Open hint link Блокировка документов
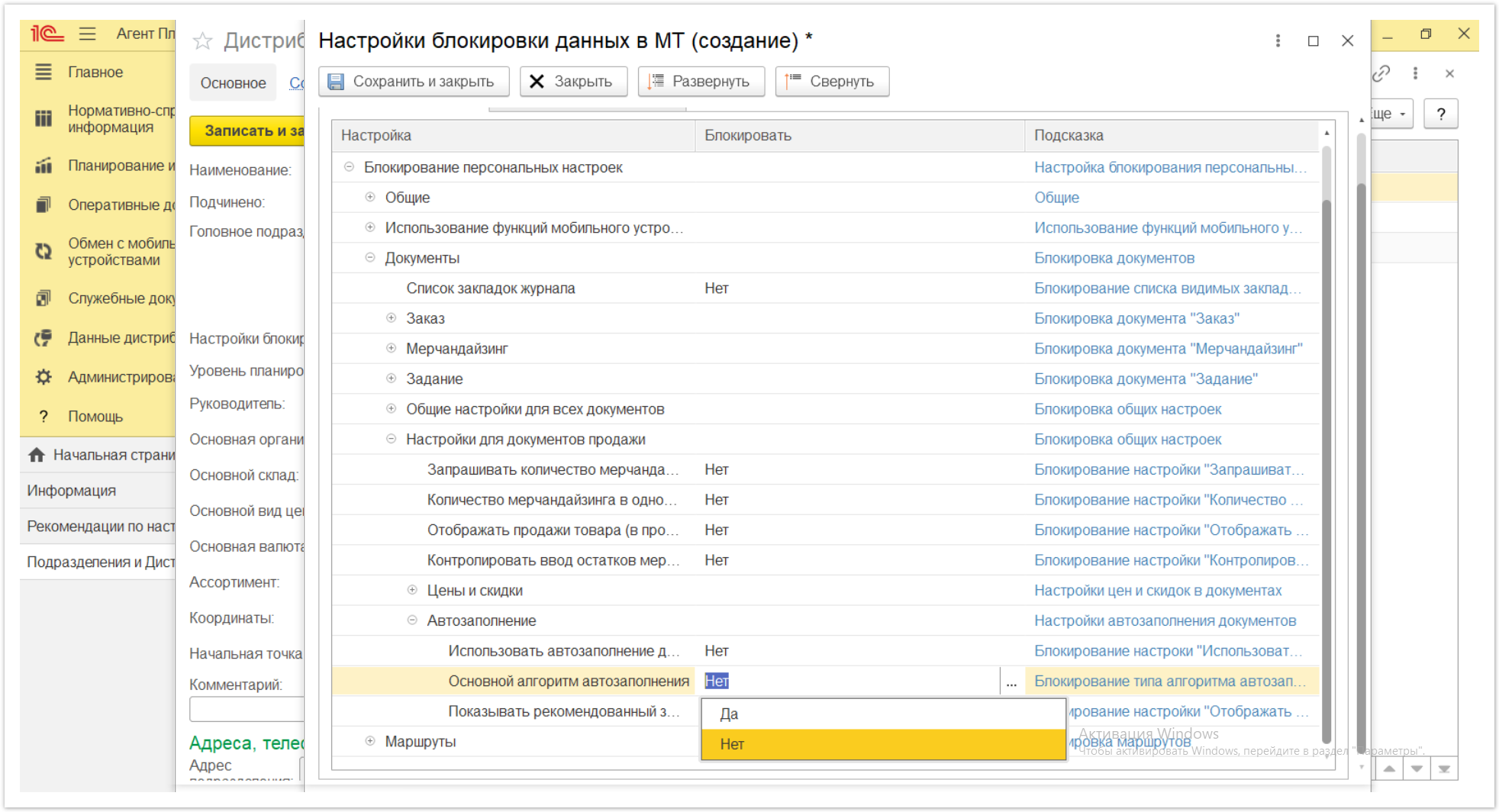The height and width of the screenshot is (812, 1499). (1114, 258)
